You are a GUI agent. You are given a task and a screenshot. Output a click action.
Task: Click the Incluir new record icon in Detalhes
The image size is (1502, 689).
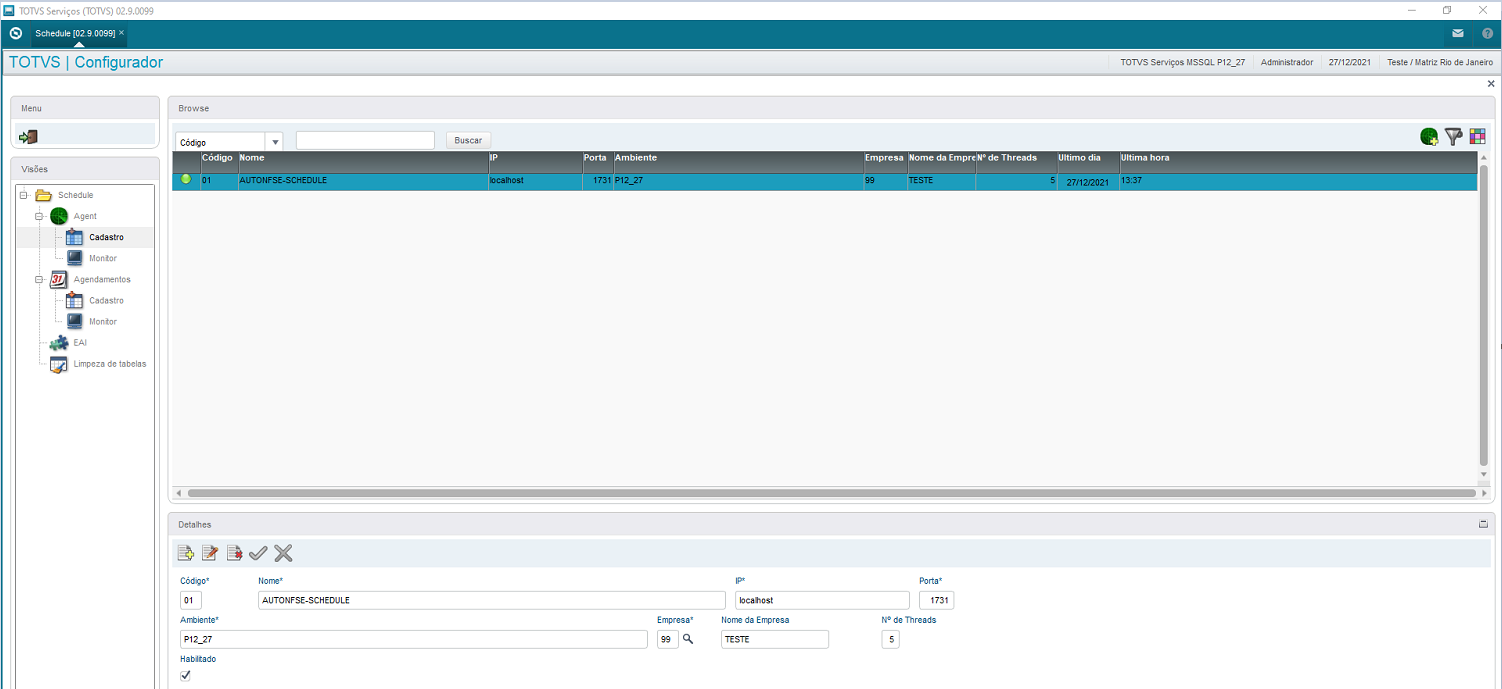[185, 553]
